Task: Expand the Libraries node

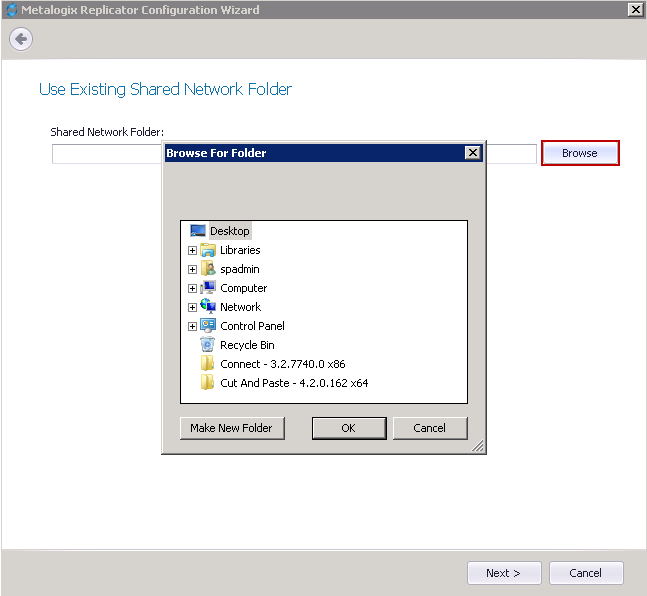Action: [x=192, y=251]
